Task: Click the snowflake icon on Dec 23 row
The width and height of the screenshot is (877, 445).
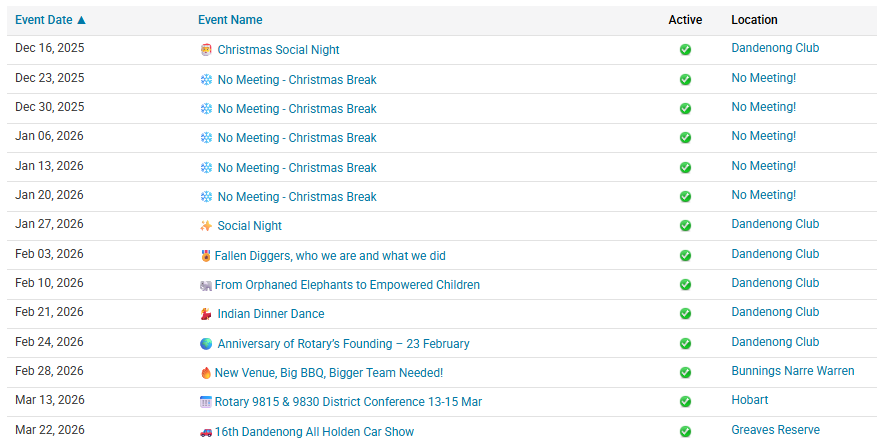Action: (206, 80)
